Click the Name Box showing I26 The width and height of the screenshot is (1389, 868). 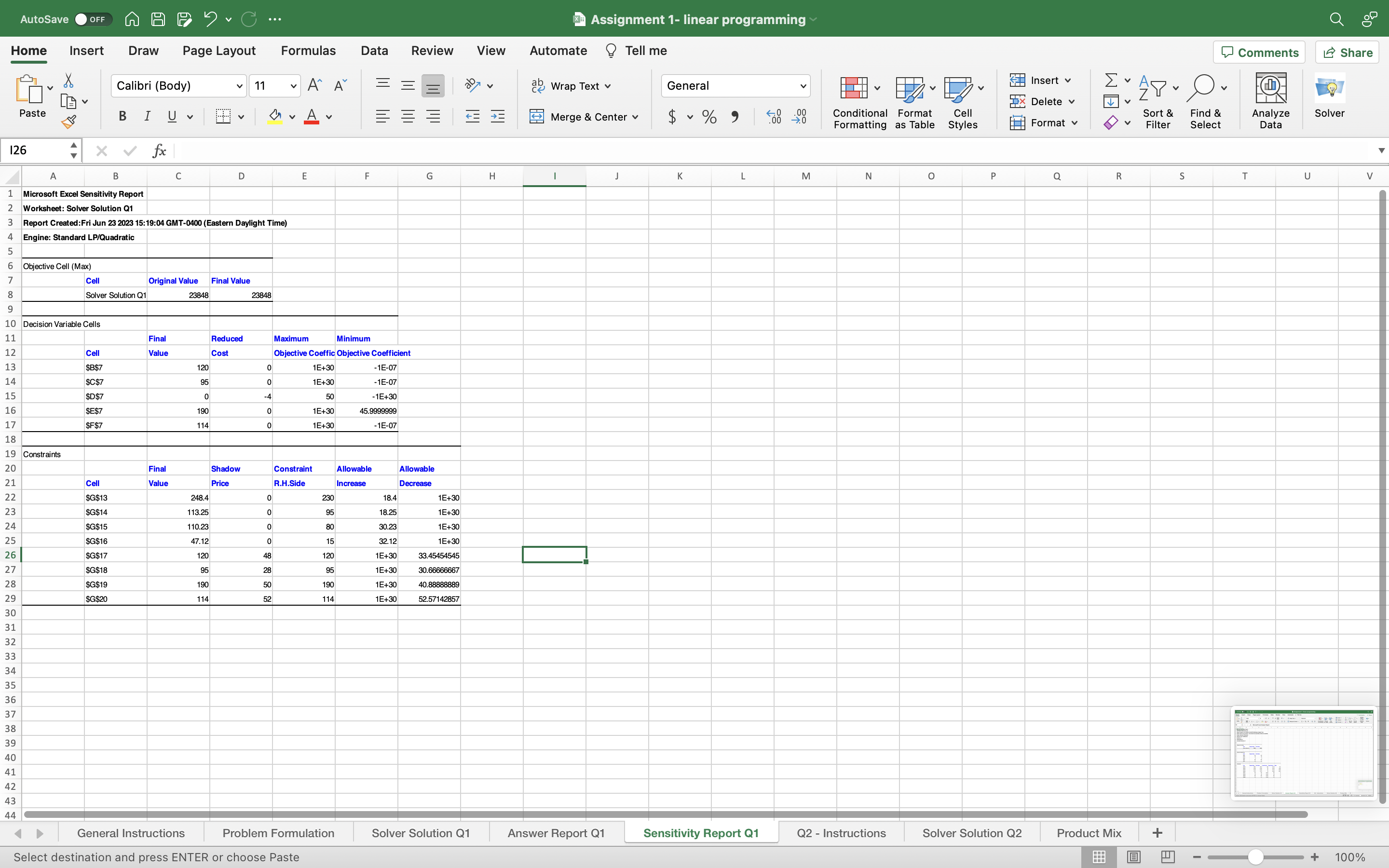(x=34, y=150)
